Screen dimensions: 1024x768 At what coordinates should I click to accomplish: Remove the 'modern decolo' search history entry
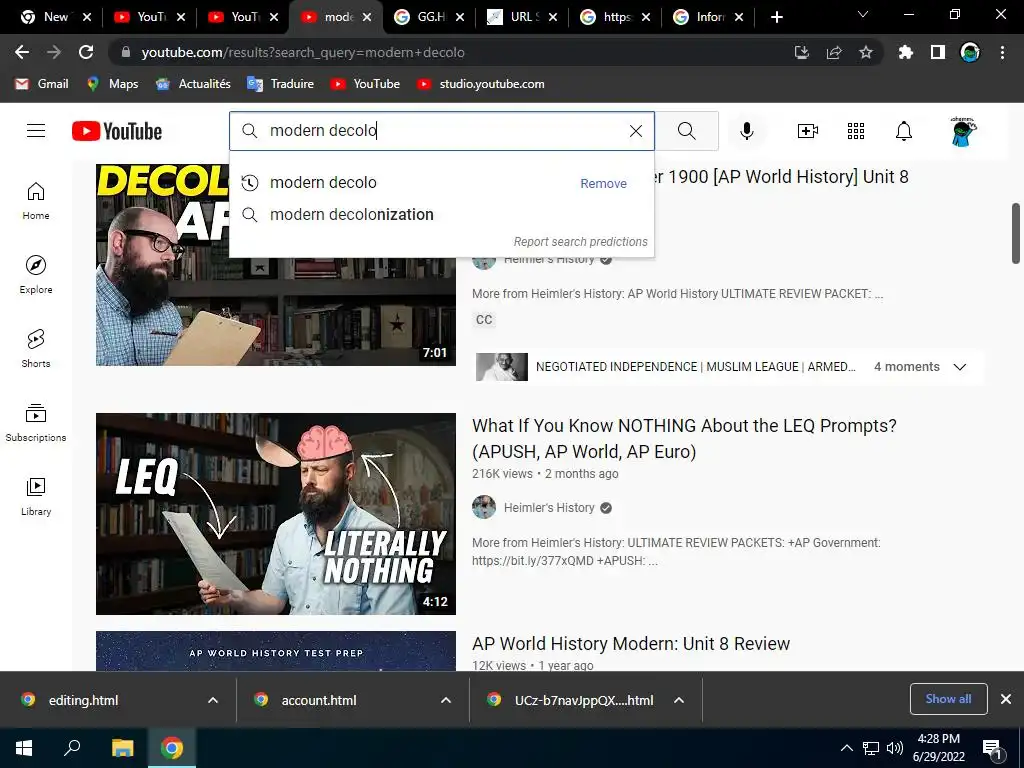click(x=603, y=184)
